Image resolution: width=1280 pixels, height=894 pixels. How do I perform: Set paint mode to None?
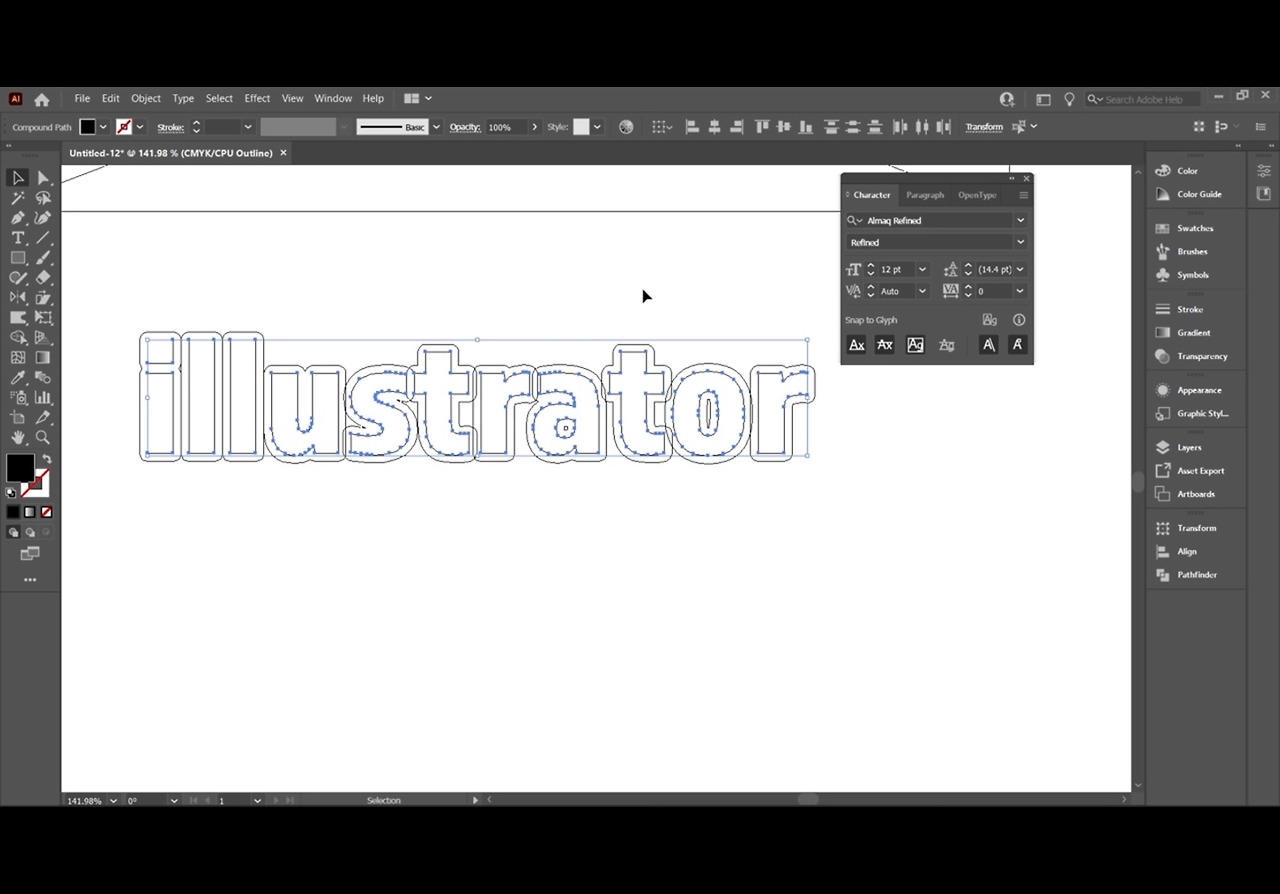(46, 512)
